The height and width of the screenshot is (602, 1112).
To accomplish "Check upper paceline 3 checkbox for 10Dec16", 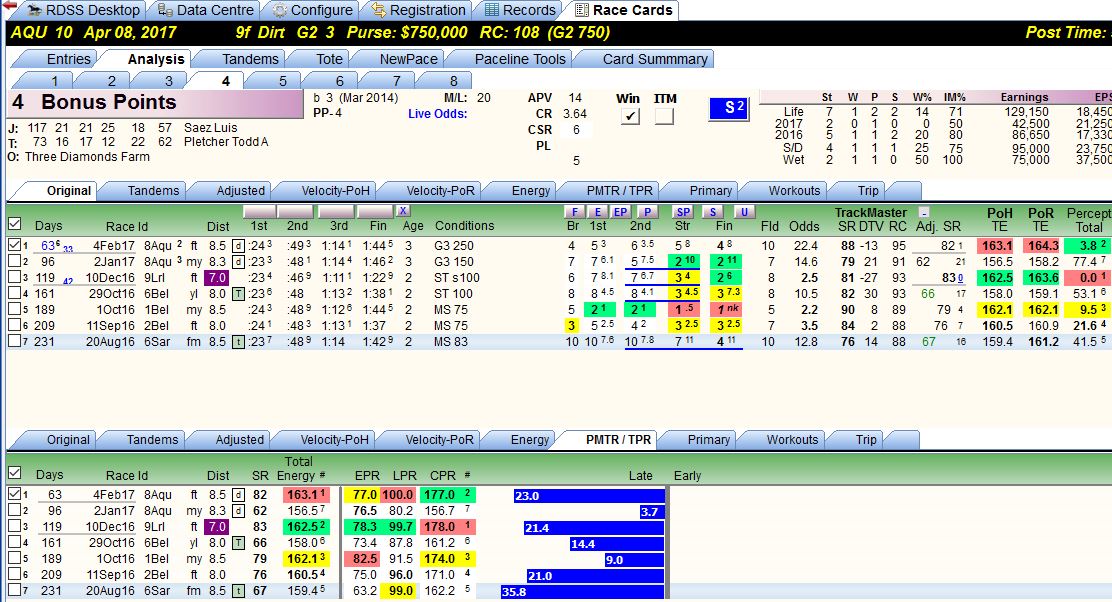I will coord(14,277).
